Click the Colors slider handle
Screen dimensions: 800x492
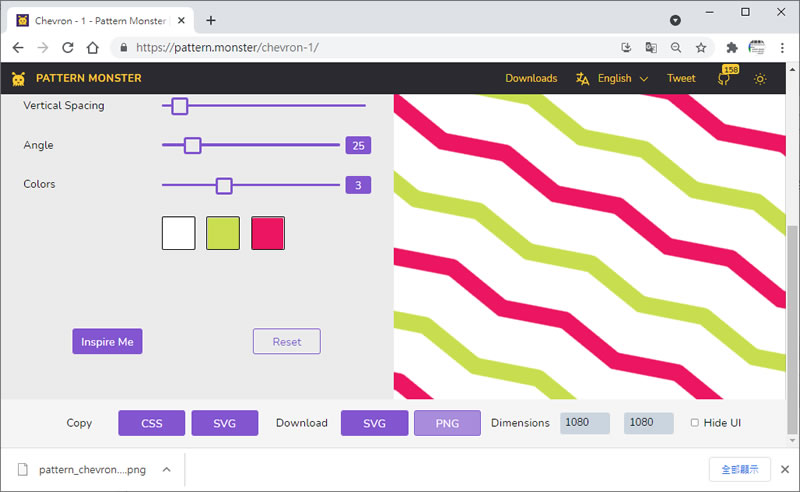point(224,185)
